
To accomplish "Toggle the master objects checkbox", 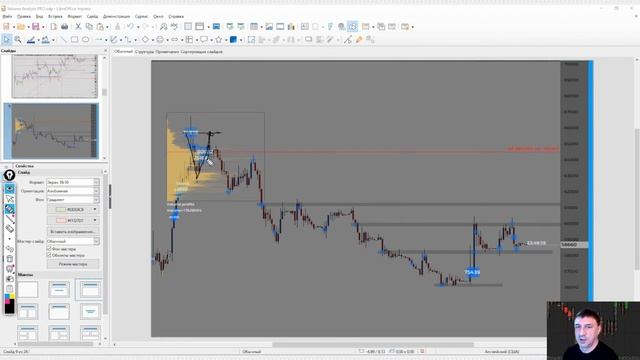I will click(49, 255).
